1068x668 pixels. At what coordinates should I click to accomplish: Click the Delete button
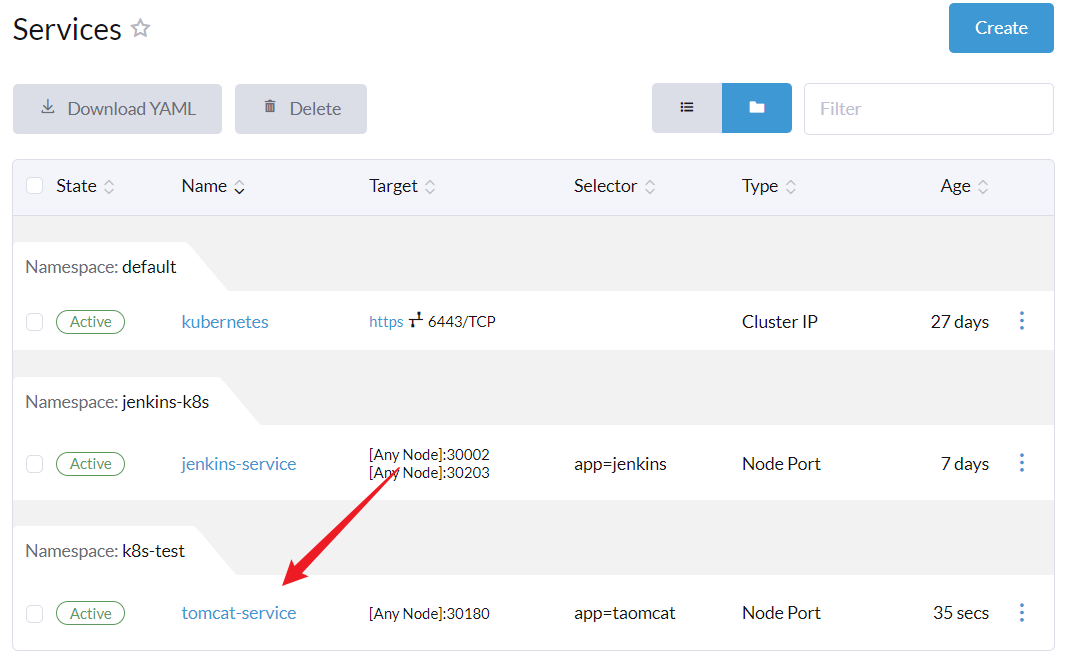301,109
